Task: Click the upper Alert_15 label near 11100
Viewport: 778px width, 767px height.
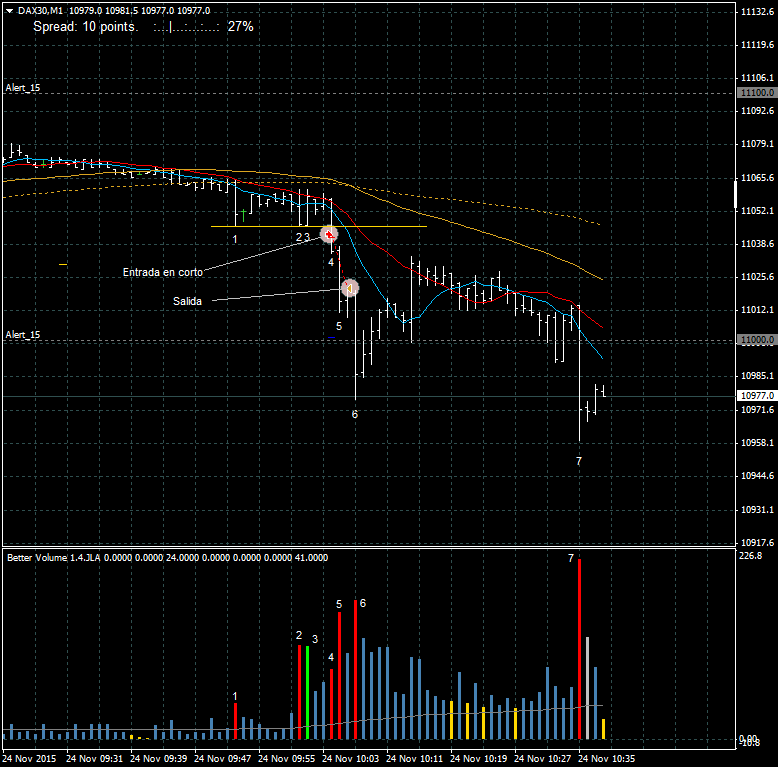Action: click(23, 89)
